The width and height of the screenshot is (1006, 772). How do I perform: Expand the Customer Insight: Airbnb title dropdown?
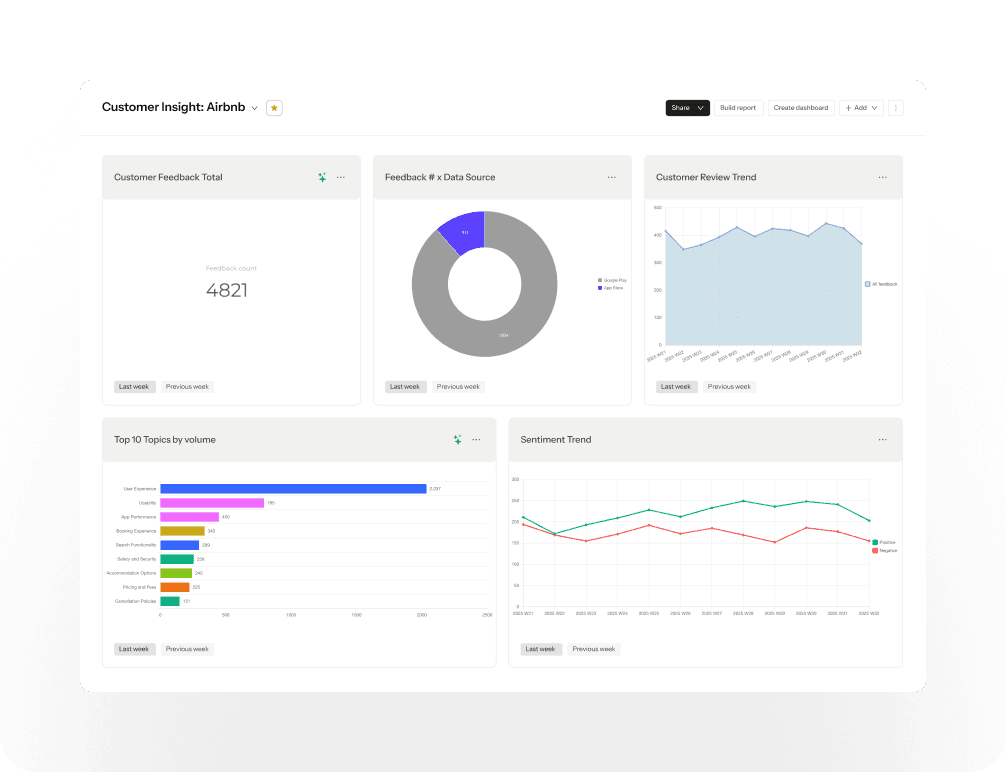click(255, 108)
